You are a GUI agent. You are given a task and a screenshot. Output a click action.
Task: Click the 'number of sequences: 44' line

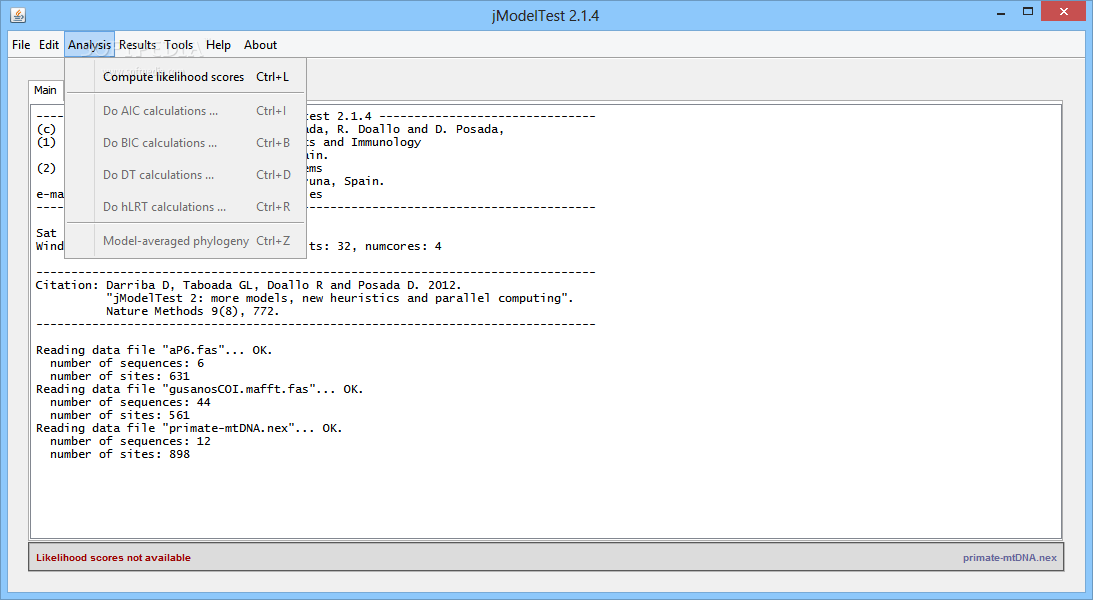(x=130, y=402)
